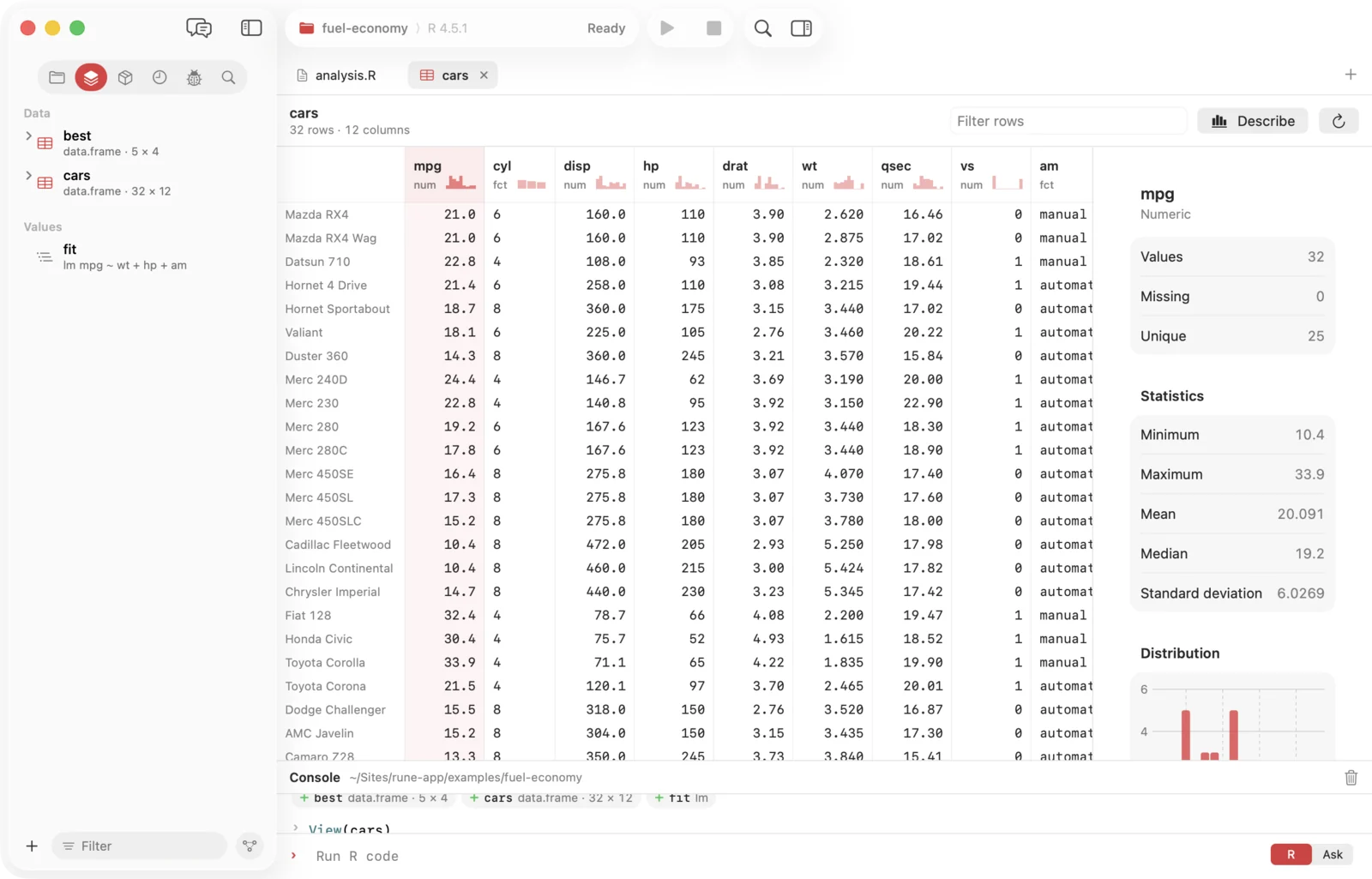1372x879 pixels.
Task: Click the Standard deviation statistic row
Action: 1232,593
